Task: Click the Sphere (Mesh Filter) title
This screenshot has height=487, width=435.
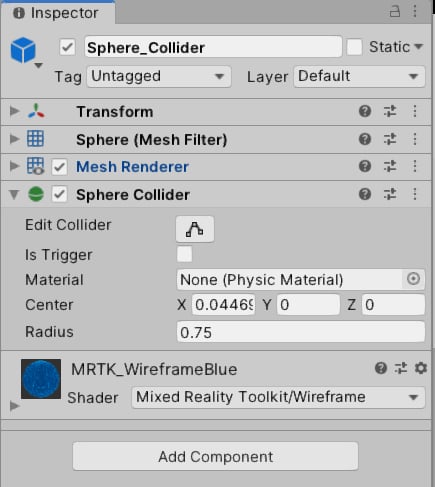Action: click(152, 140)
